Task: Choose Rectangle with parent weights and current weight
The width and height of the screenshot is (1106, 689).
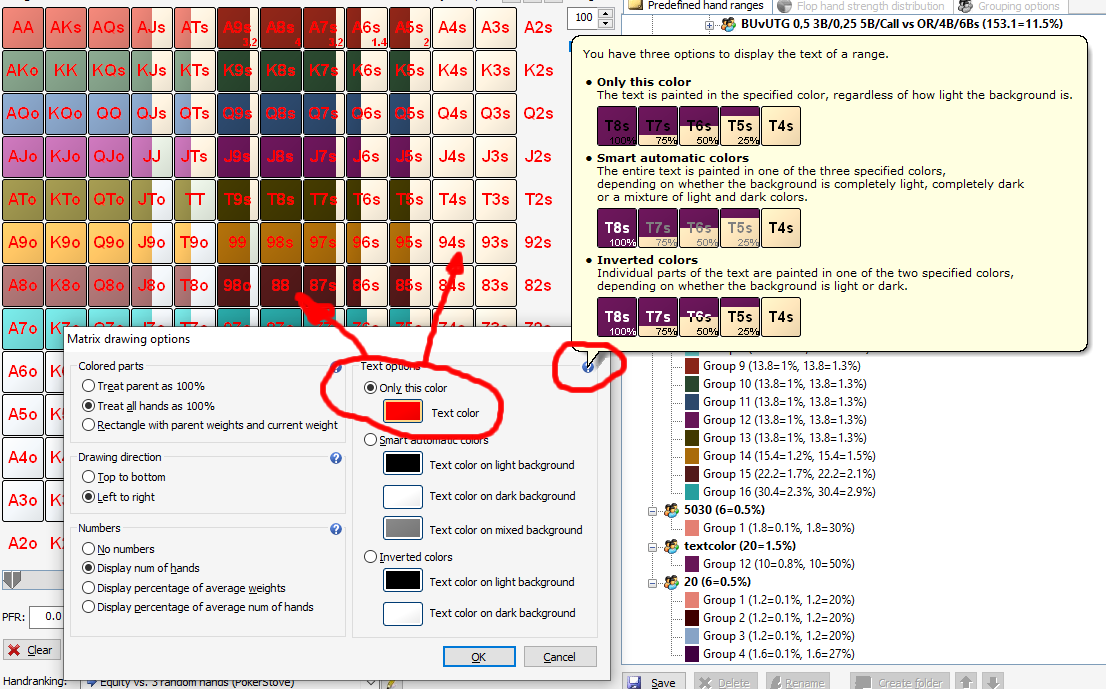Action: pyautogui.click(x=210, y=425)
